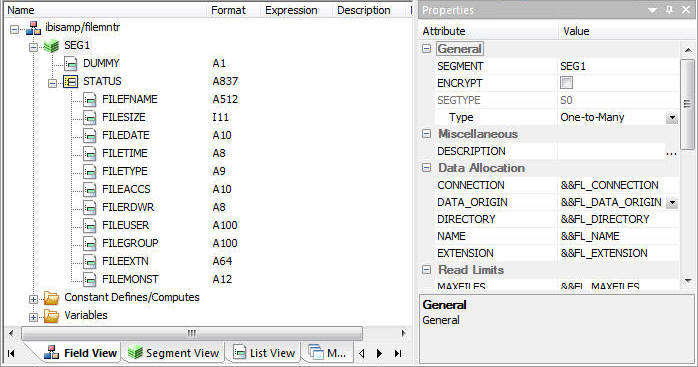Click the ibisamp/filemntr synonym icon
Image resolution: width=698 pixels, height=367 pixels.
[33, 28]
